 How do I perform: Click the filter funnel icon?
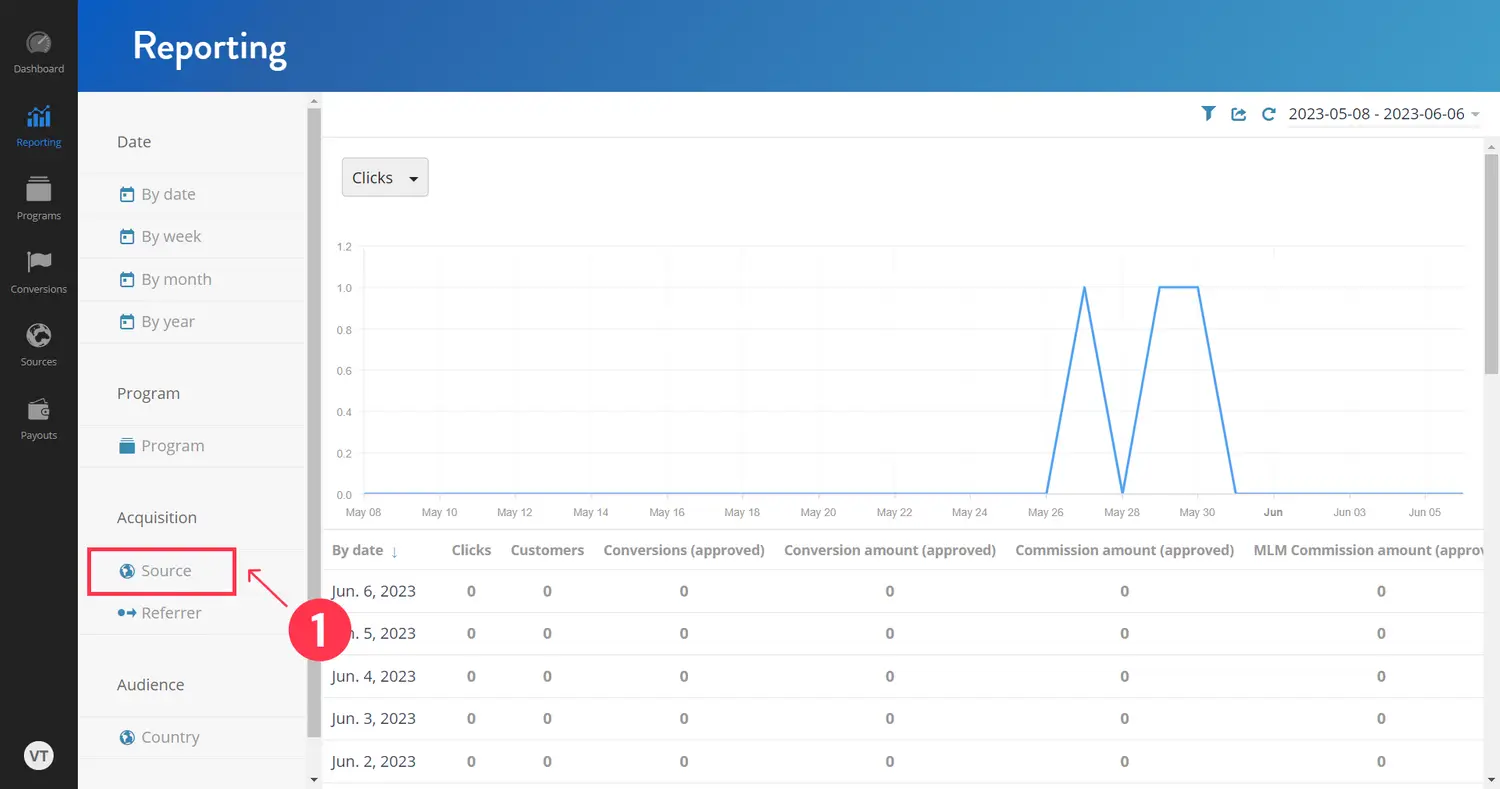1208,114
